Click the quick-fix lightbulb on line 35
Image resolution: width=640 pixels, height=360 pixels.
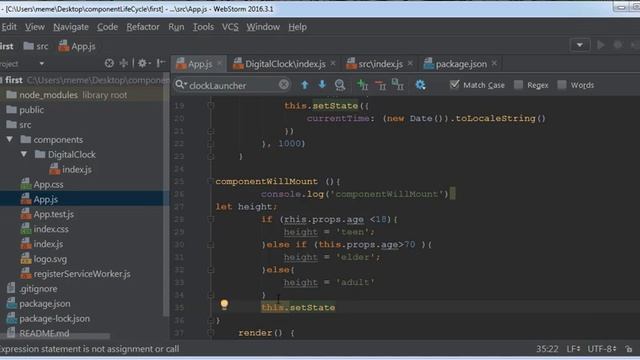pos(224,304)
